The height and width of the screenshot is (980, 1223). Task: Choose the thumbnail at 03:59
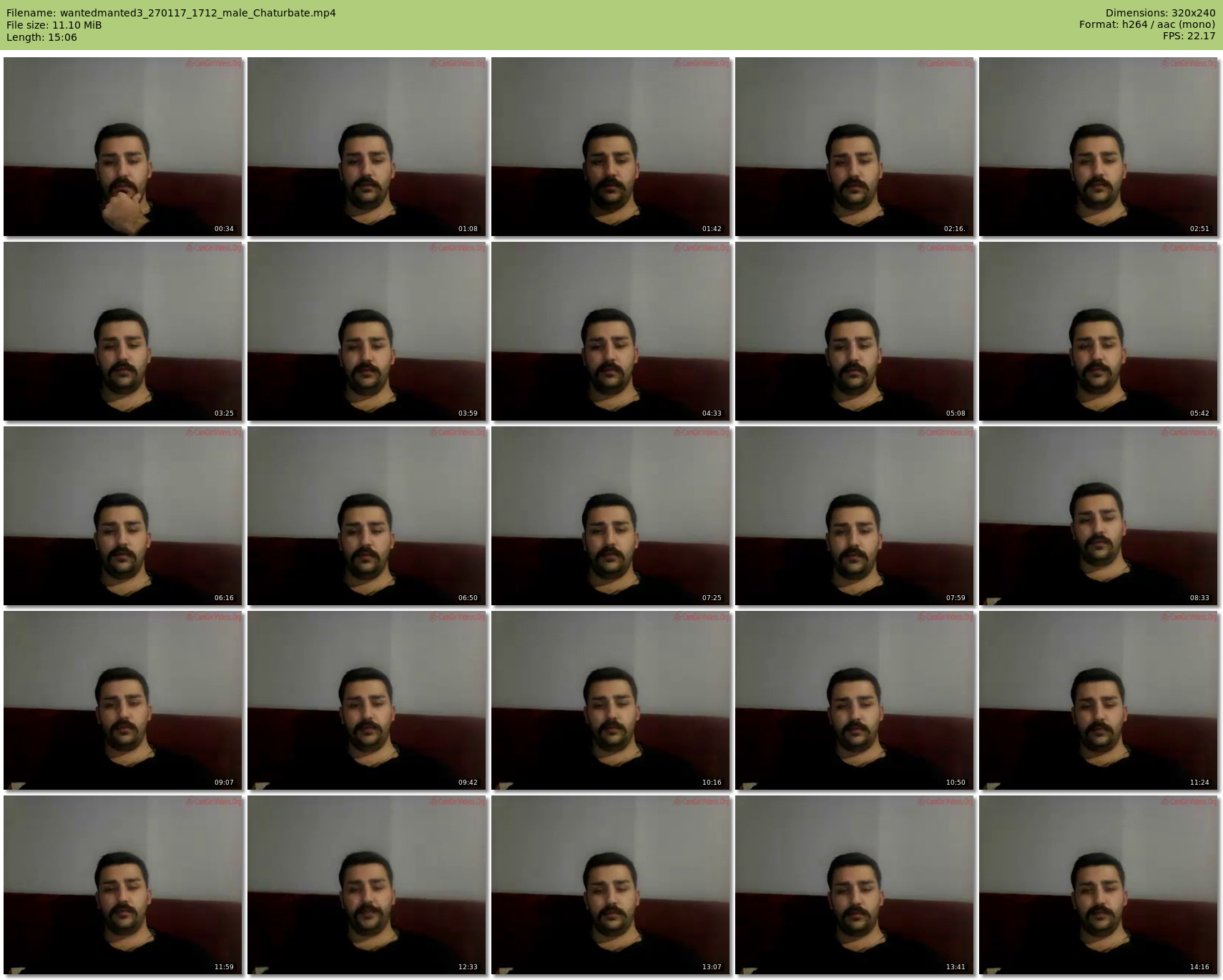[x=367, y=331]
